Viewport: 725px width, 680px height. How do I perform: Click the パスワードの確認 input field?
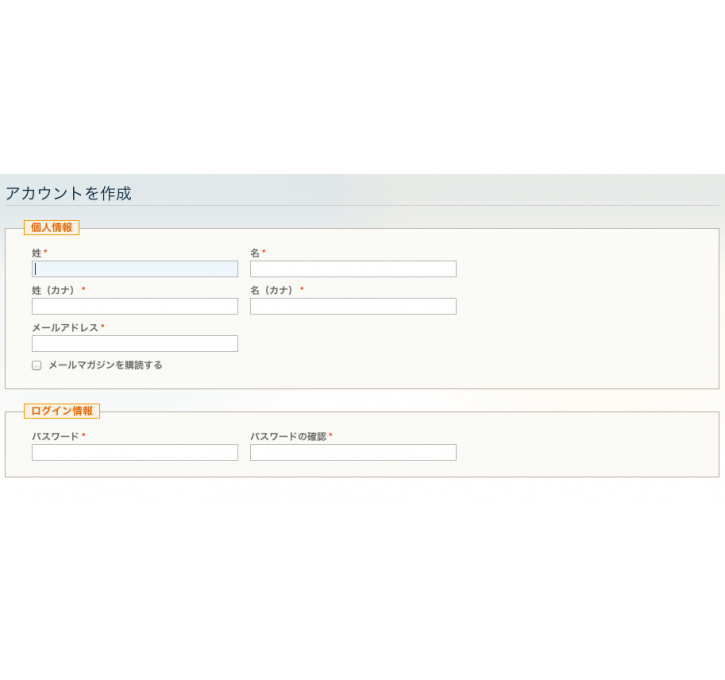(353, 453)
